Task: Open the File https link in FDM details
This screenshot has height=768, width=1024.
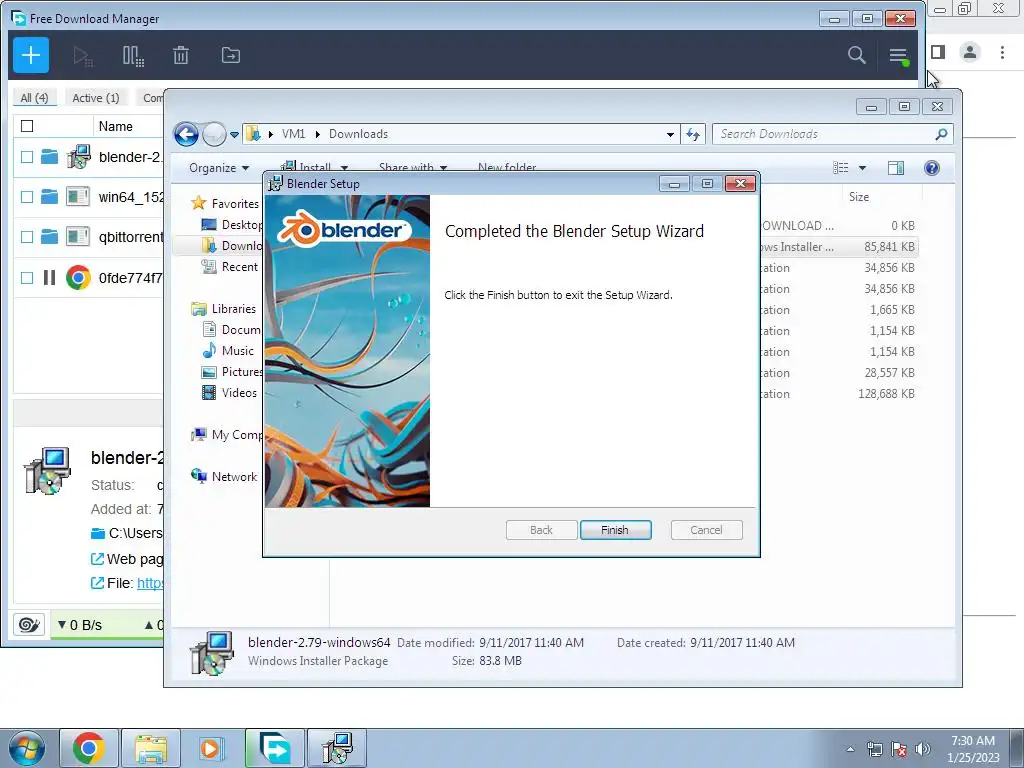Action: point(150,583)
